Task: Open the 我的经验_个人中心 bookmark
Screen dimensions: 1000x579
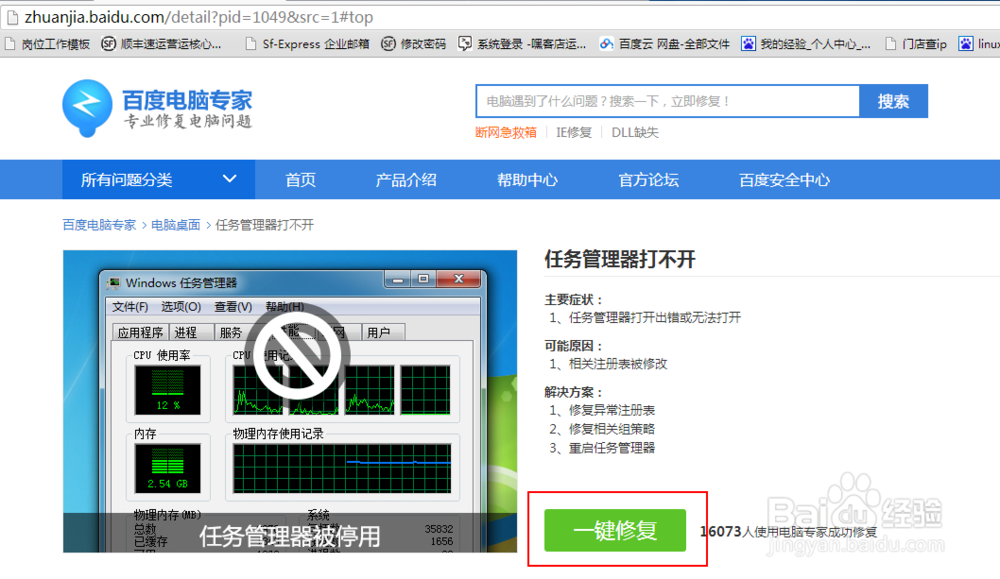Action: coord(805,44)
